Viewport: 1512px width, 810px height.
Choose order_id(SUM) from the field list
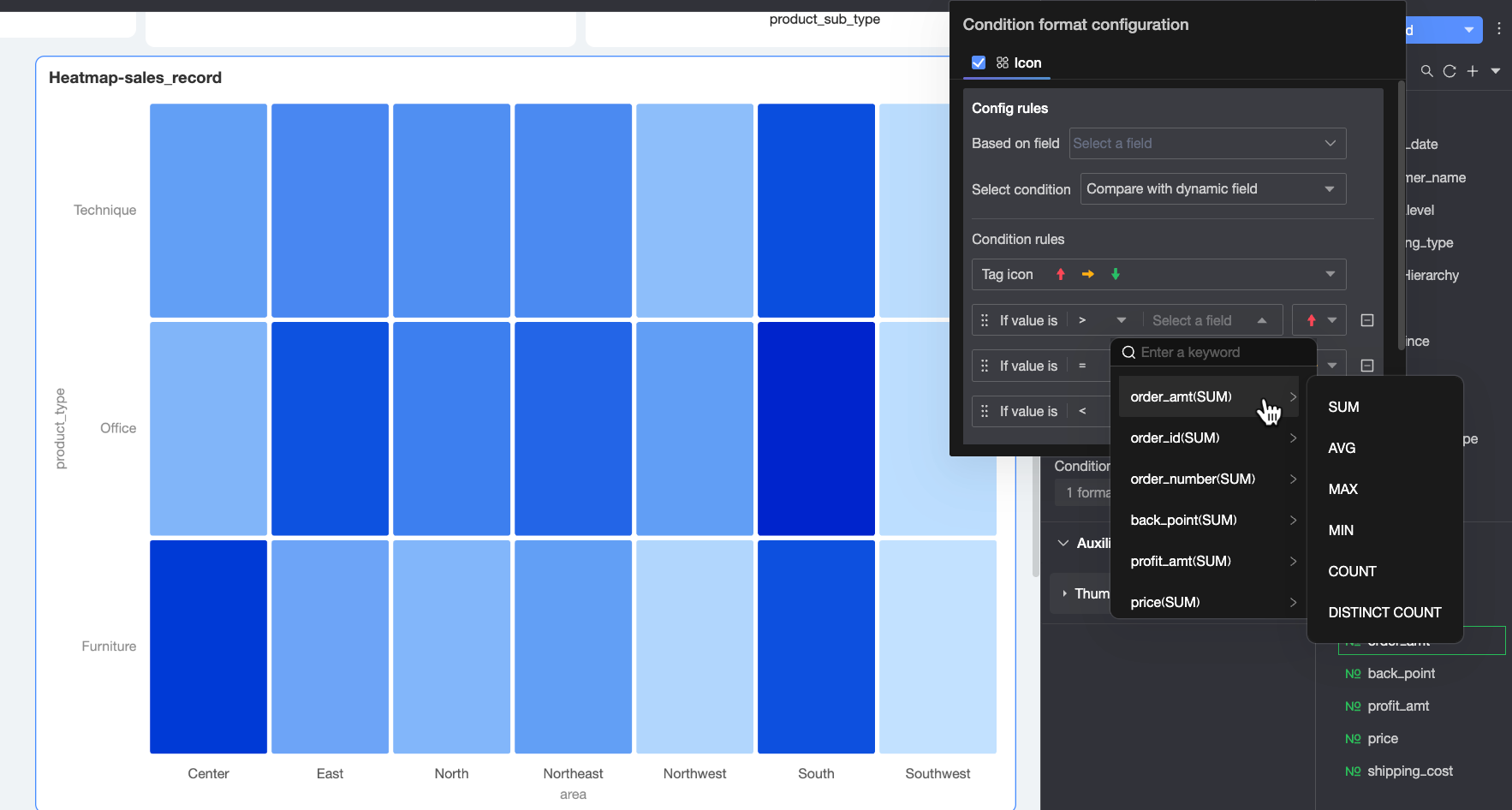(1208, 438)
